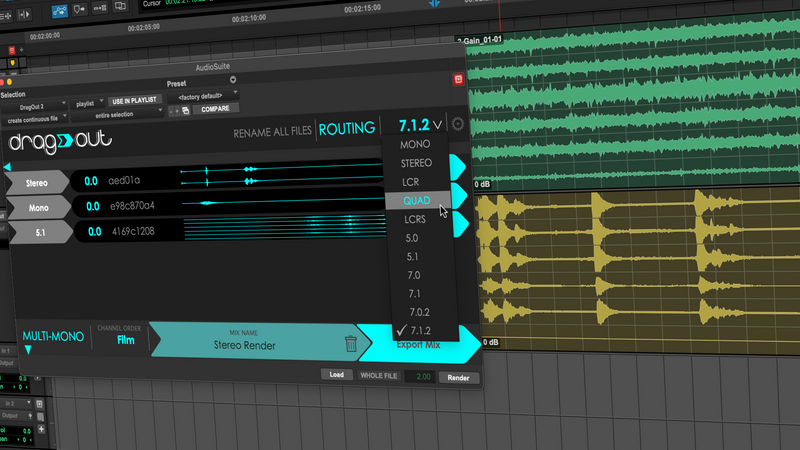Click the link track selection toolbar icon
Image resolution: width=800 pixels, height=450 pixels.
tap(99, 8)
